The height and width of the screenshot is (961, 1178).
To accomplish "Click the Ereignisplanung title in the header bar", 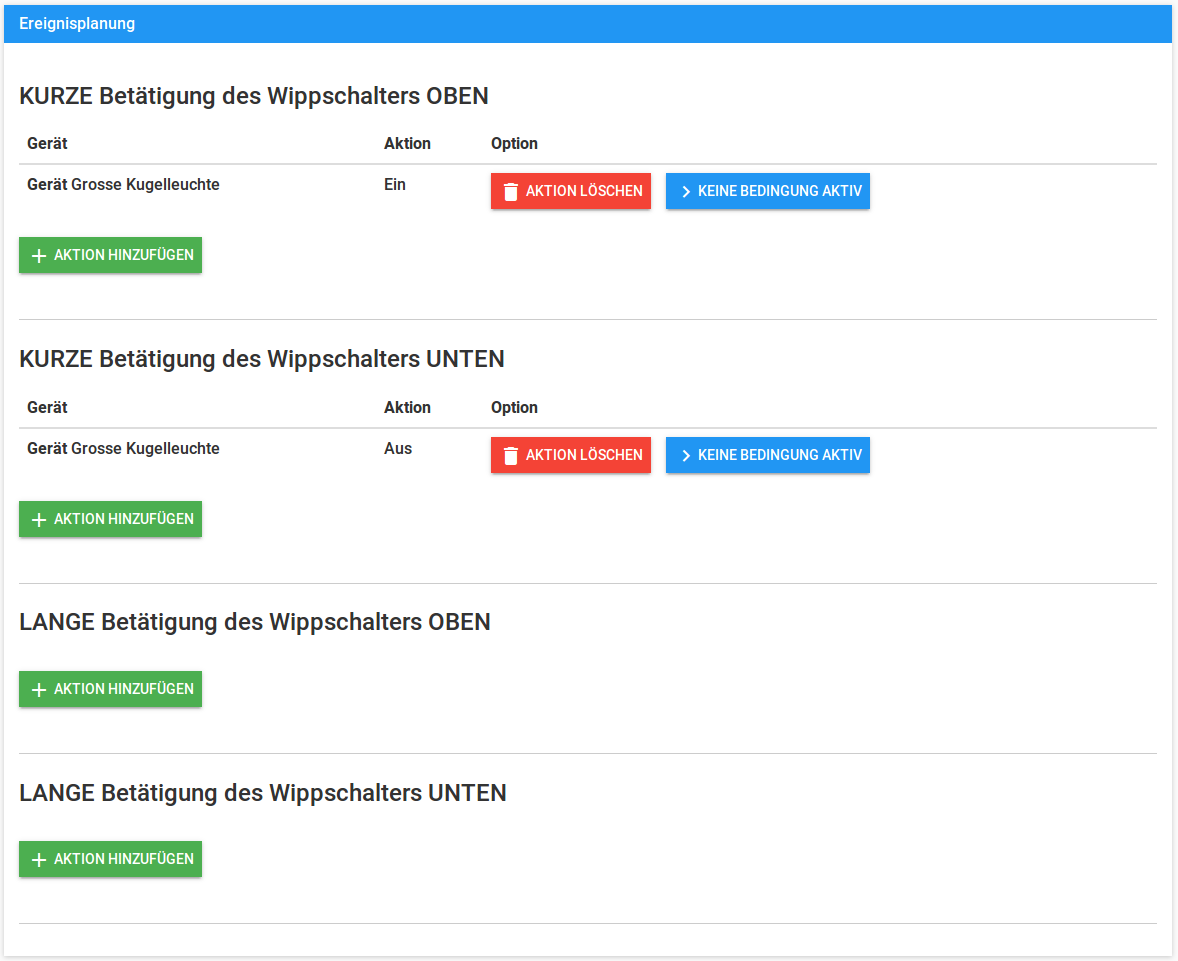I will 77,24.
